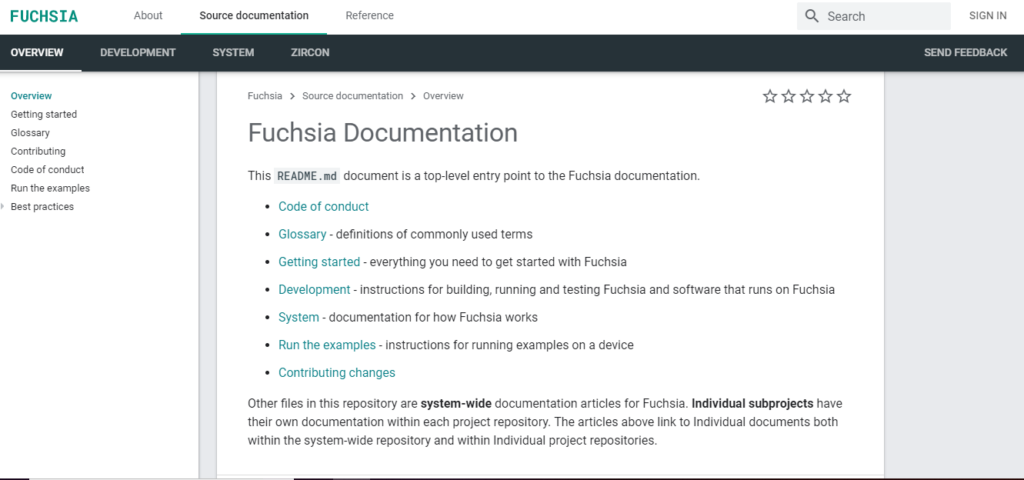
Task: Rate the page one star
Action: tap(770, 96)
